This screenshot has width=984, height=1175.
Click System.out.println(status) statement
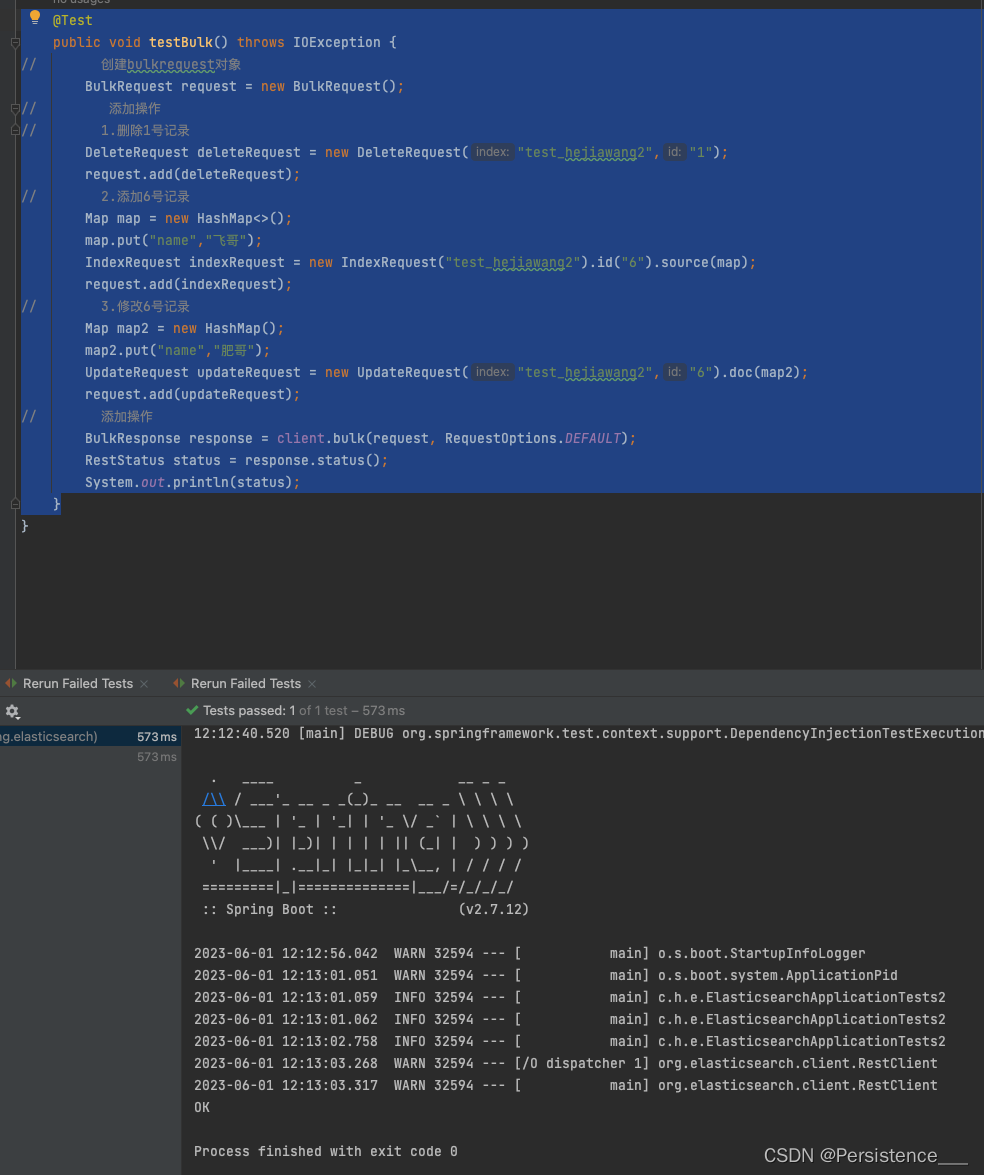(x=192, y=483)
